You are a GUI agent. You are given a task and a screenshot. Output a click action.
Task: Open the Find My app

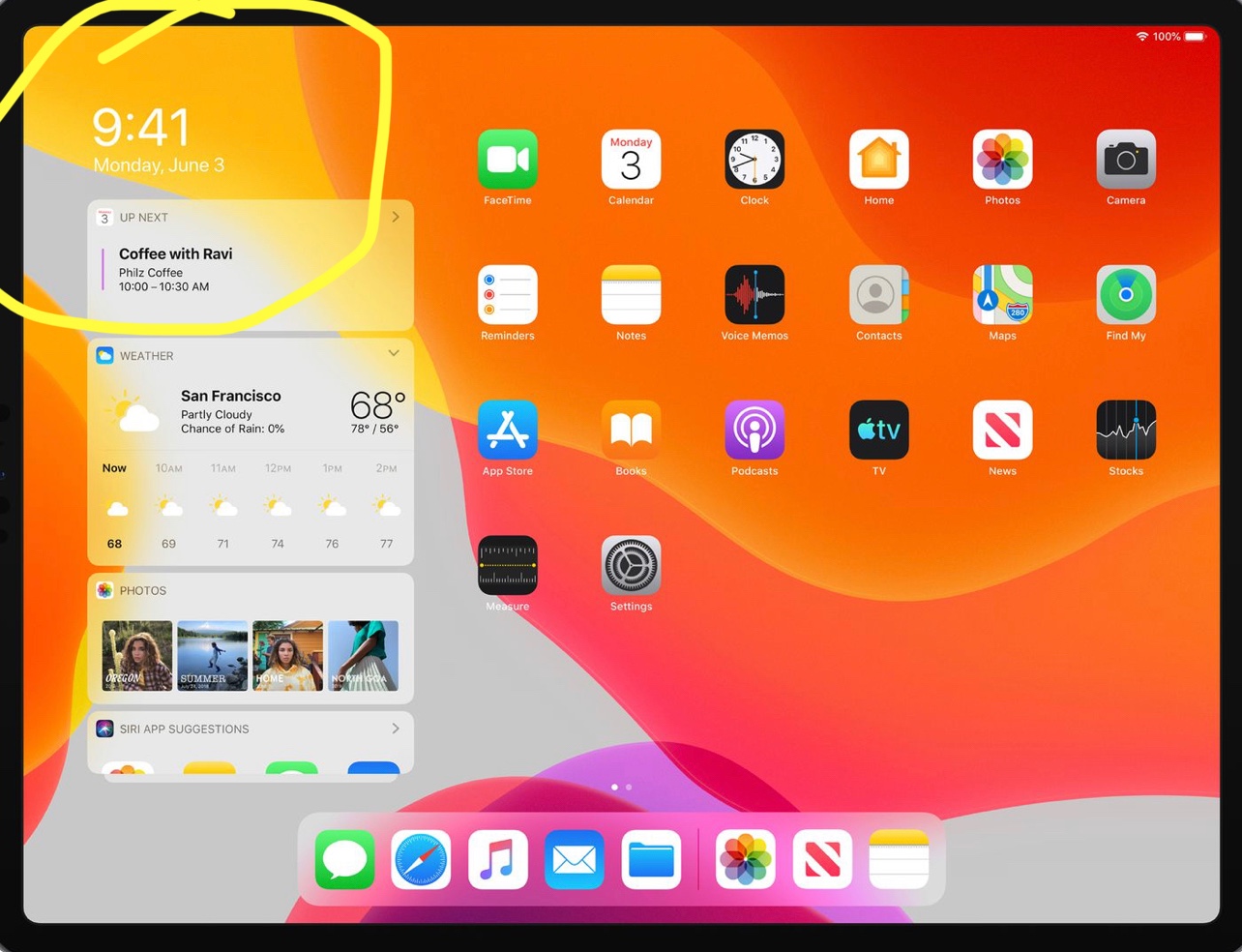tap(1126, 295)
